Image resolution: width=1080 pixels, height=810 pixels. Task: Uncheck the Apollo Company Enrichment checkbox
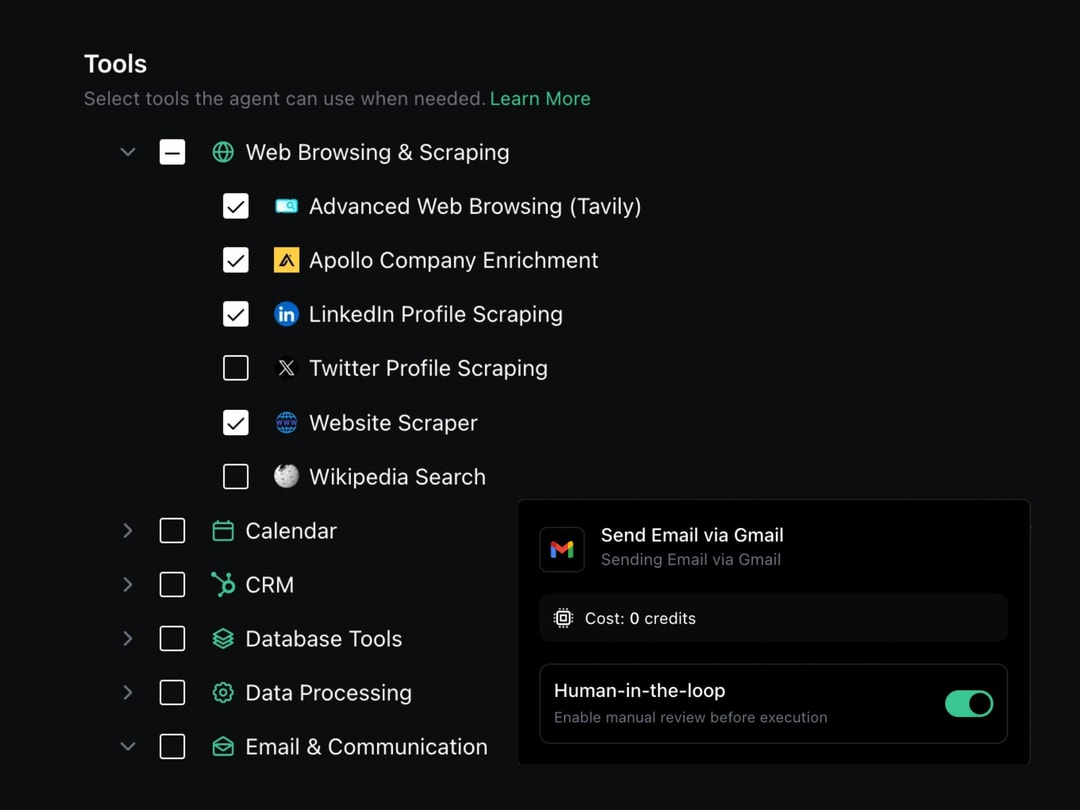point(236,260)
